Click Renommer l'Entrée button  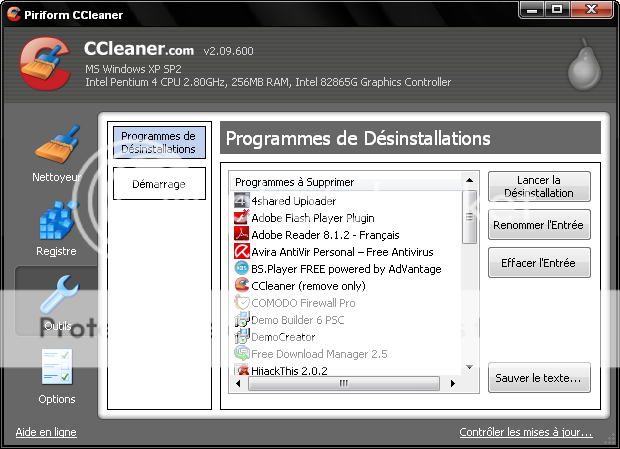click(539, 224)
